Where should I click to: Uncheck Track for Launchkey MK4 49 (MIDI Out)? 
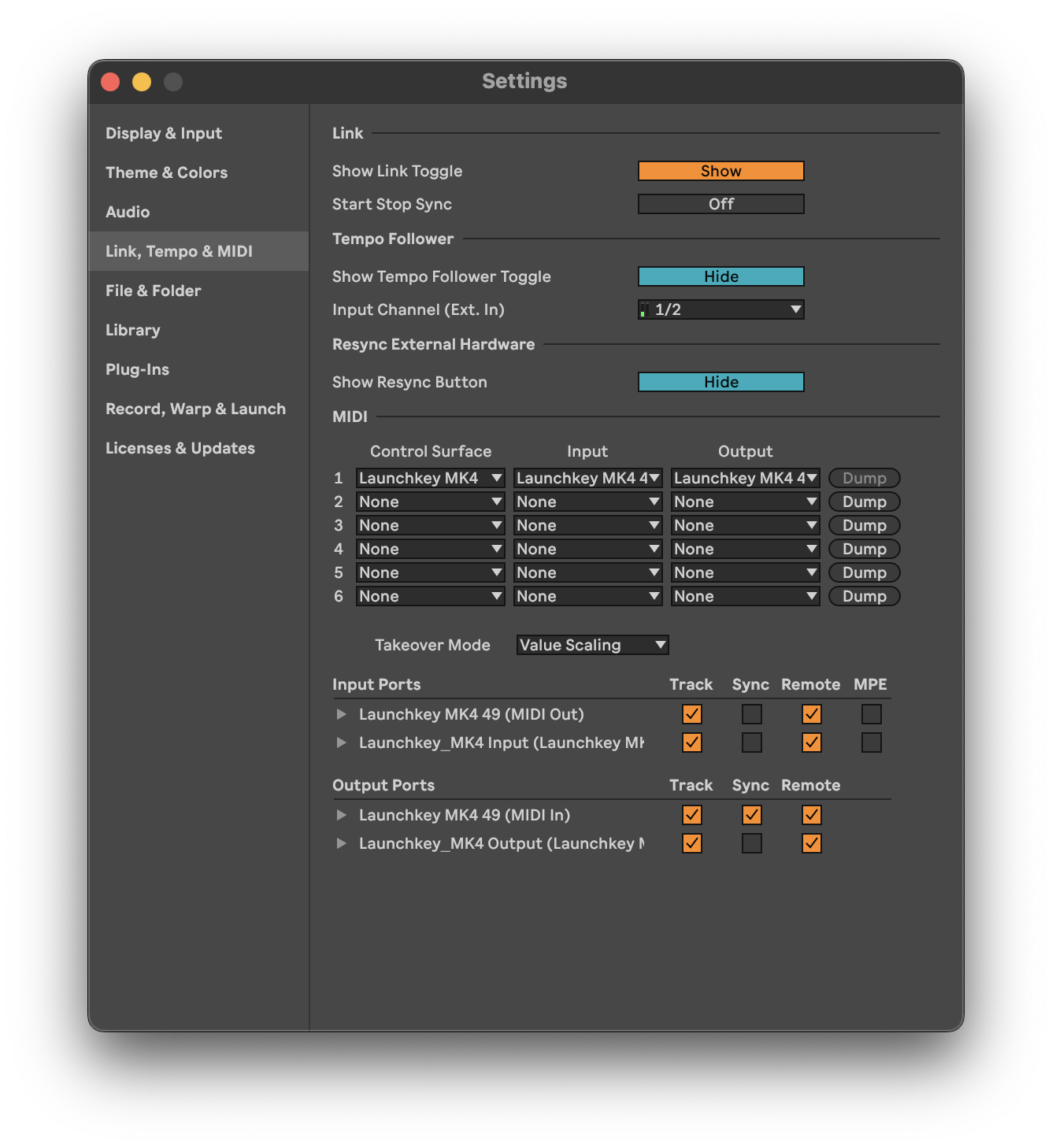coord(692,714)
